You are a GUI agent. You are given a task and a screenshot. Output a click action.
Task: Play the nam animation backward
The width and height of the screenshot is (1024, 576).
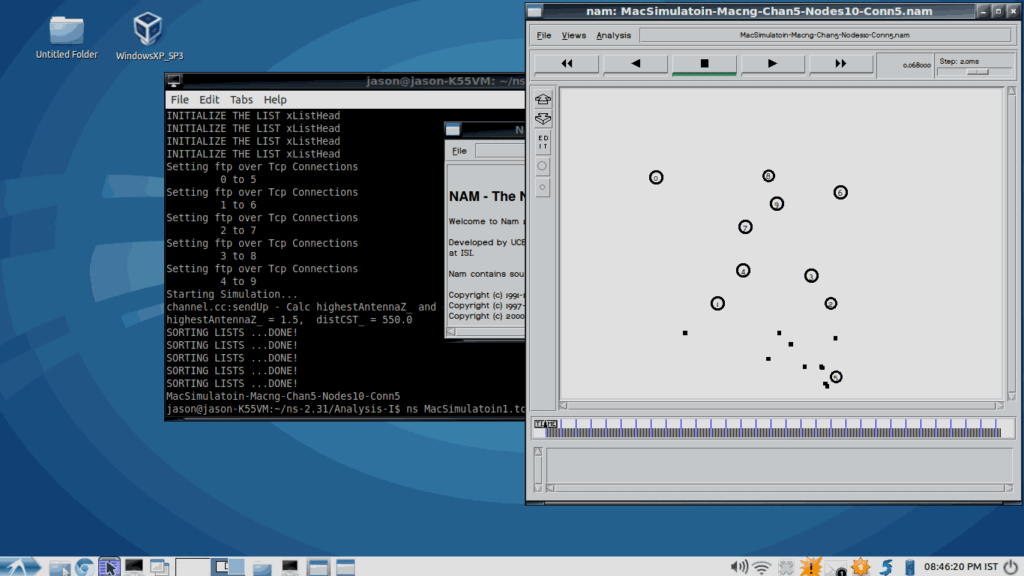pyautogui.click(x=635, y=63)
